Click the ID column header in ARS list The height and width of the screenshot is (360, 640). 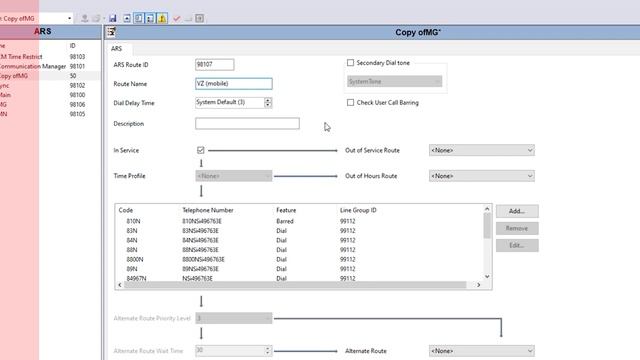[73, 46]
